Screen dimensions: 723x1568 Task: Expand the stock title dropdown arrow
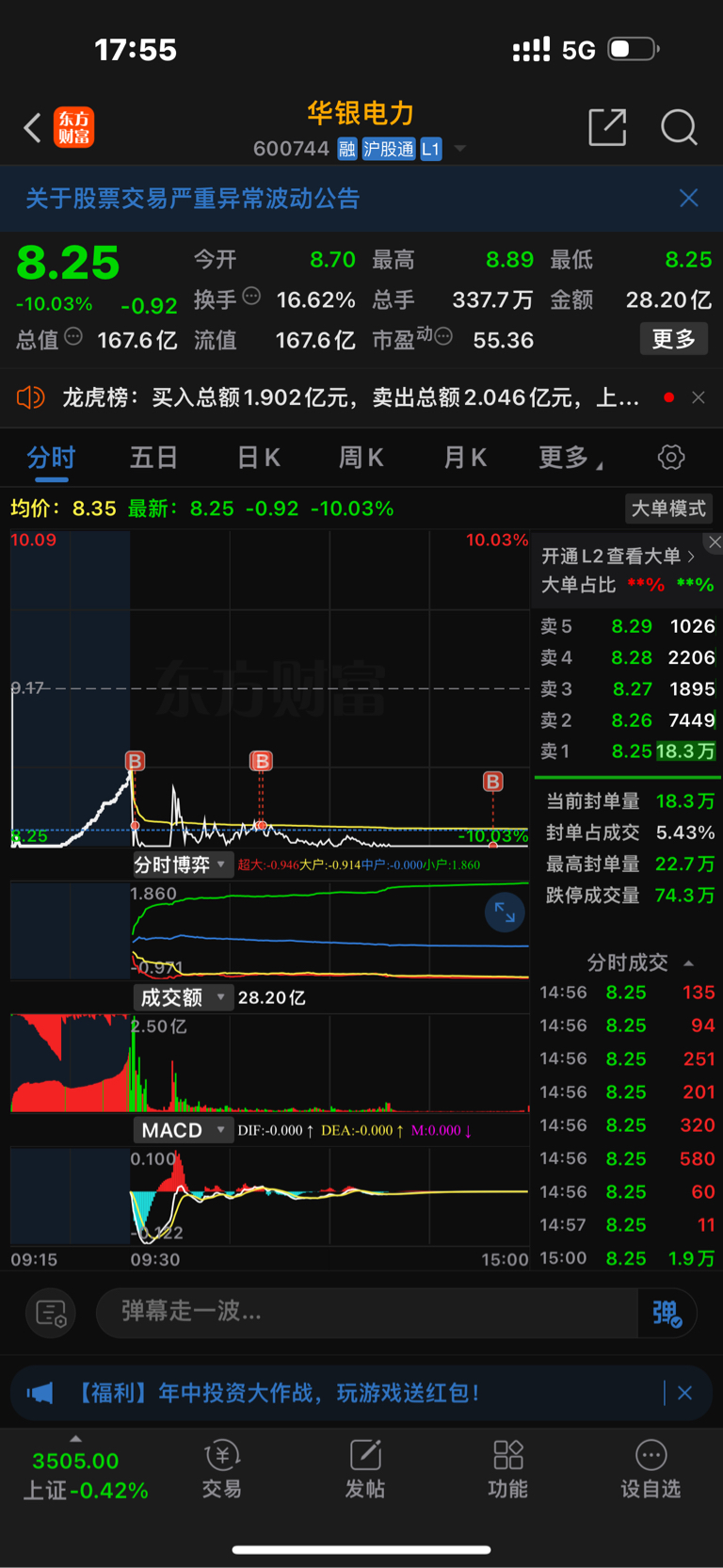460,149
